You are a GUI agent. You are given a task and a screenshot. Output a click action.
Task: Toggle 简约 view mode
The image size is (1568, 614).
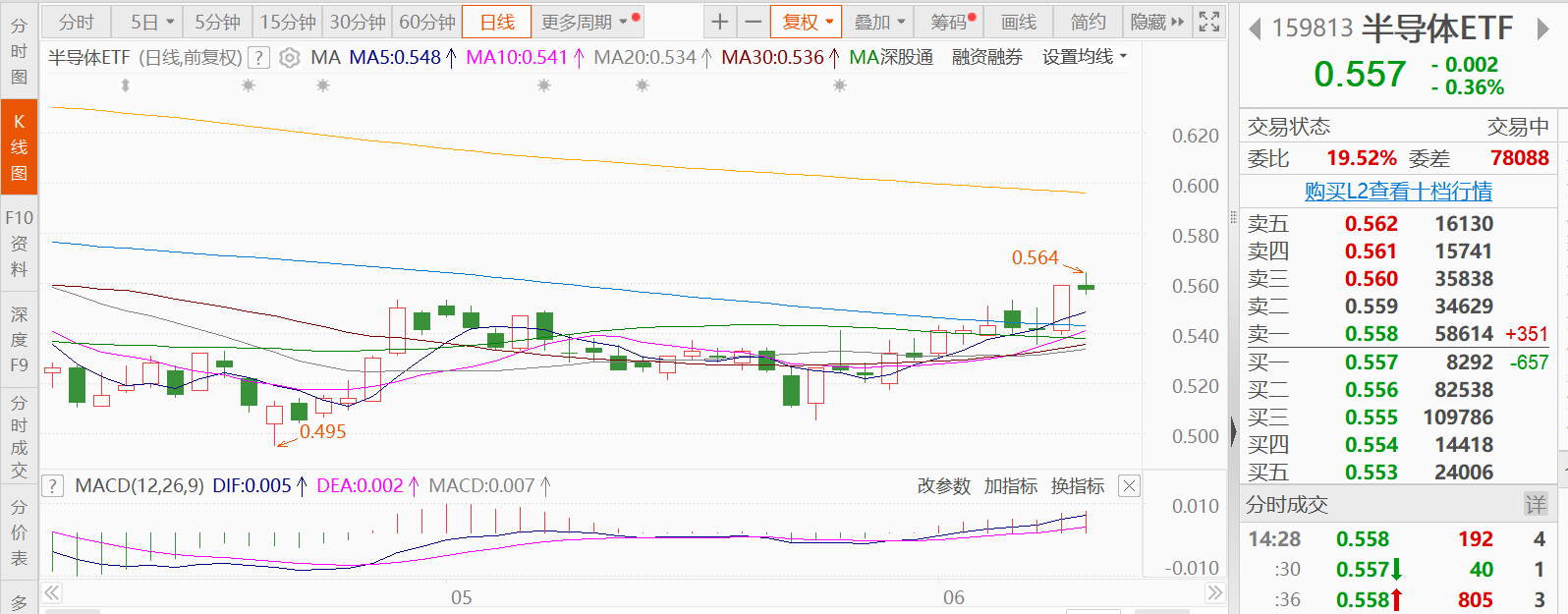1089,22
